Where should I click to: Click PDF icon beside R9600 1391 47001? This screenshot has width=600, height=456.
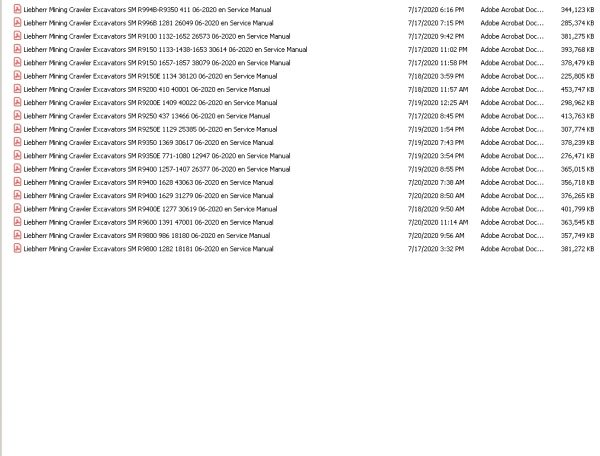click(17, 222)
